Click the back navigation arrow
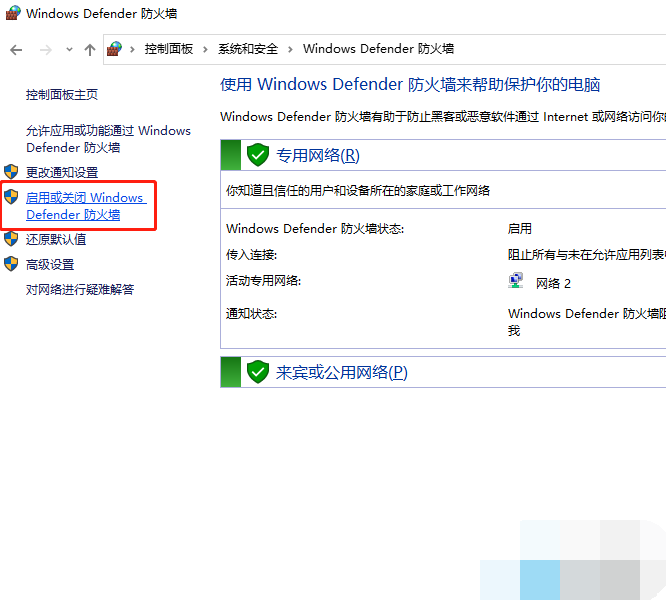The width and height of the screenshot is (666, 601). [x=16, y=49]
